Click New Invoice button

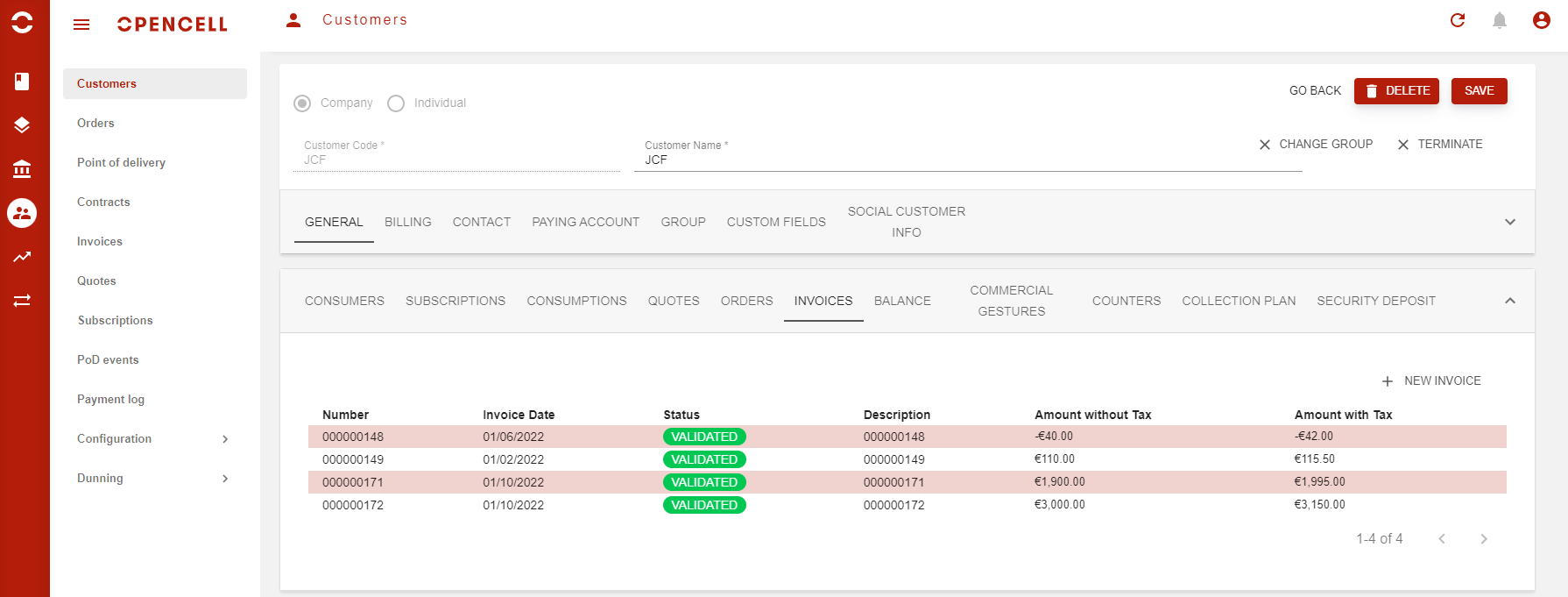(x=1431, y=381)
